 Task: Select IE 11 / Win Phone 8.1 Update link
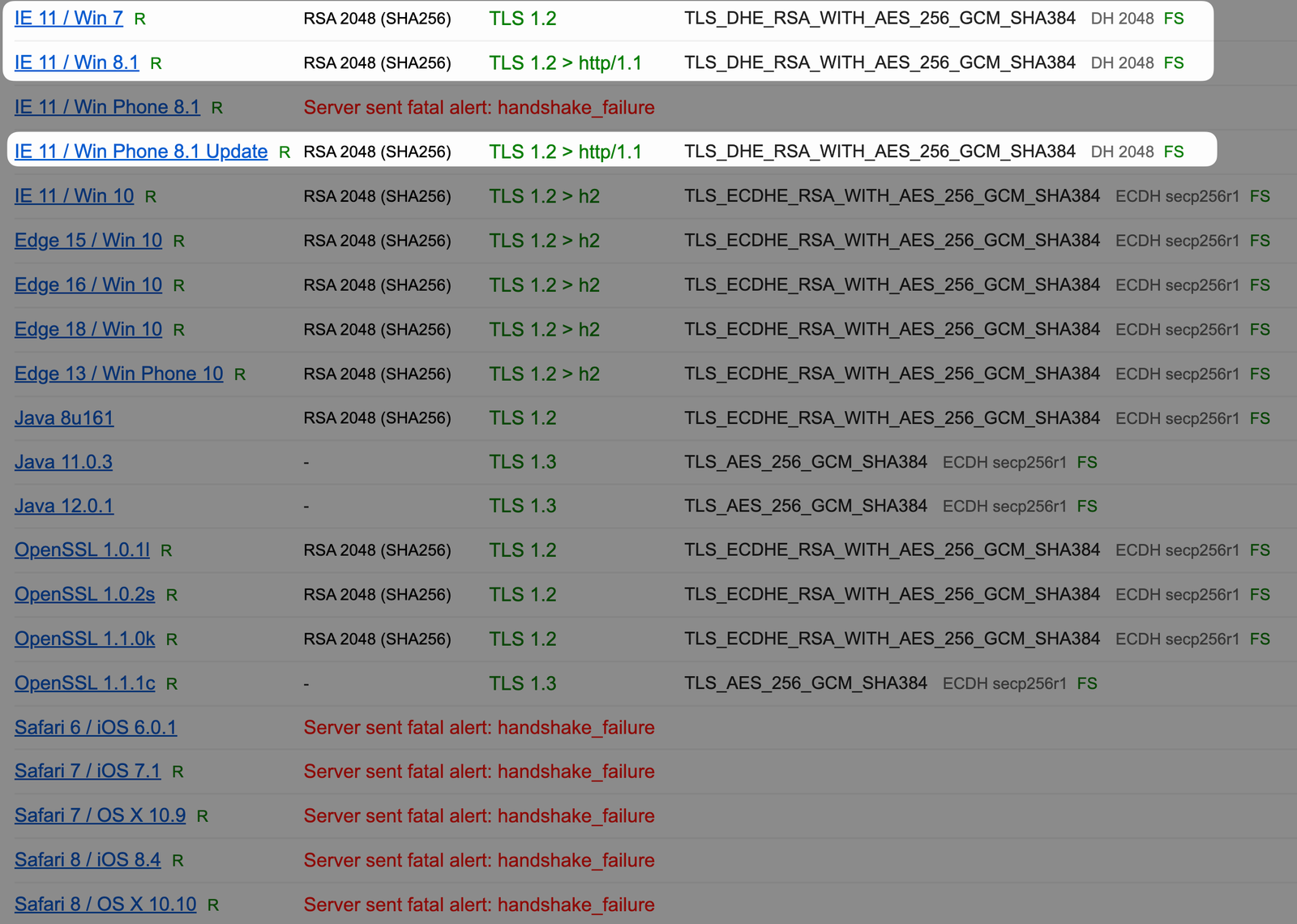[x=141, y=152]
